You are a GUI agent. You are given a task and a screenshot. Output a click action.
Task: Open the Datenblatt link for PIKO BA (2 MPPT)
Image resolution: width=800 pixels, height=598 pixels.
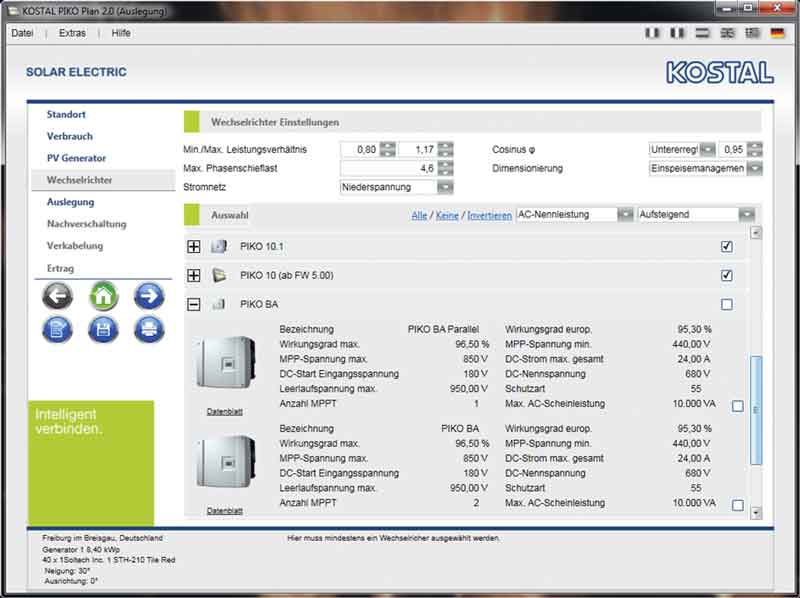[x=224, y=510]
